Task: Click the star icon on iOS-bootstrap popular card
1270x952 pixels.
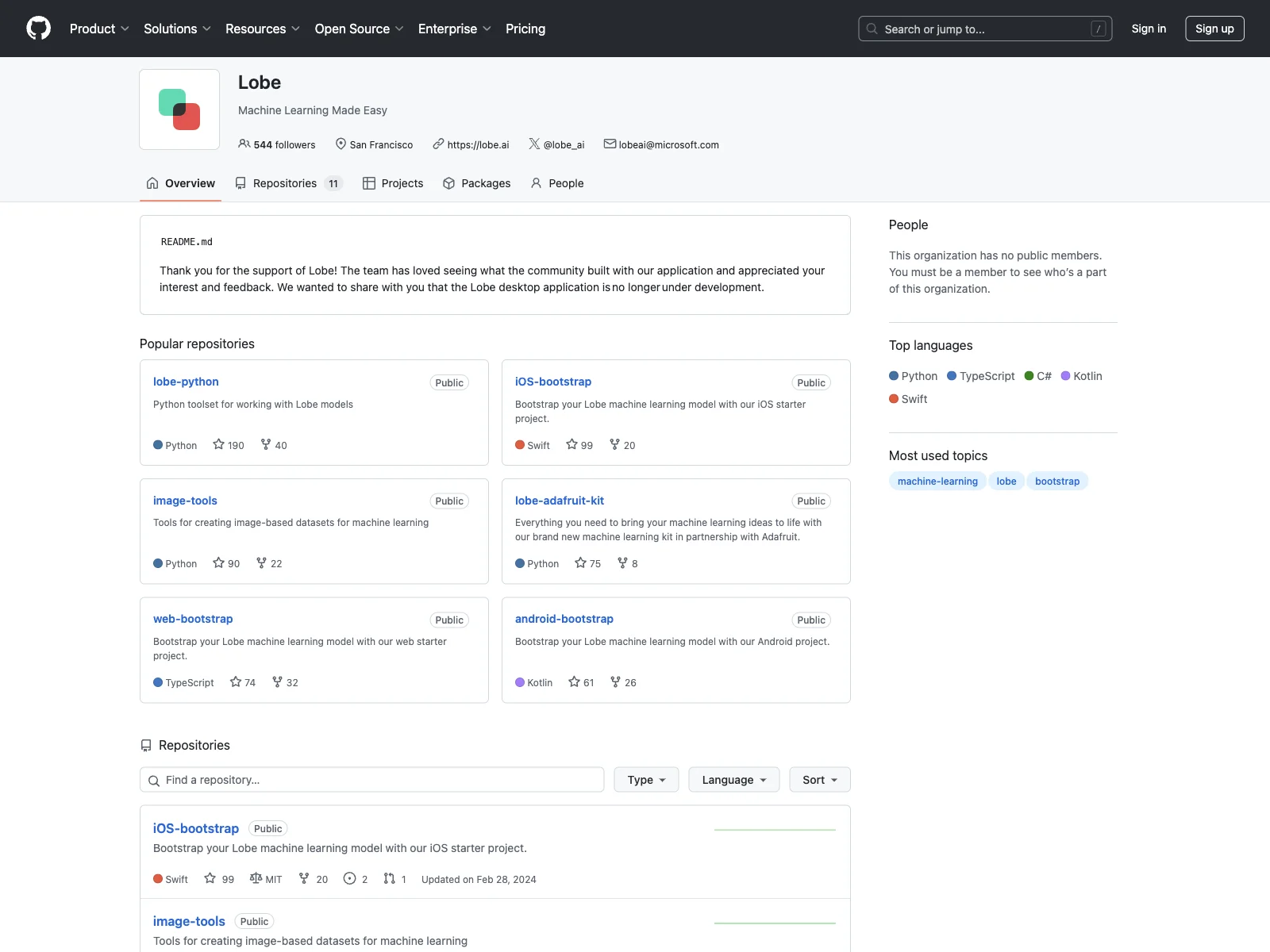Action: coord(571,444)
